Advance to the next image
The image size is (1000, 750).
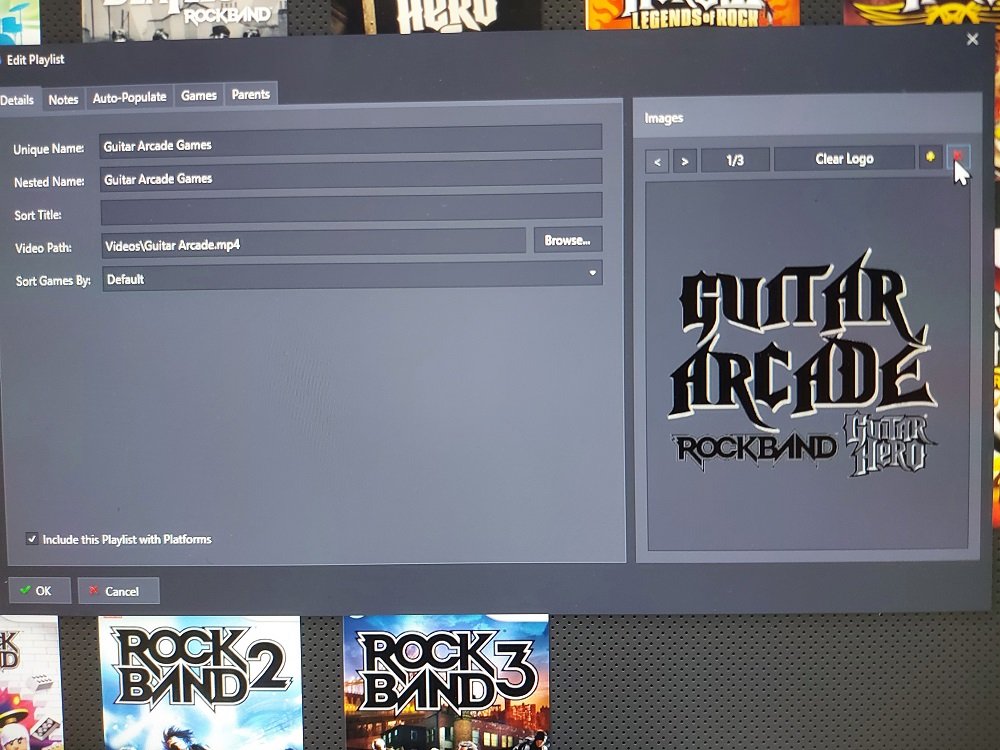coord(685,161)
